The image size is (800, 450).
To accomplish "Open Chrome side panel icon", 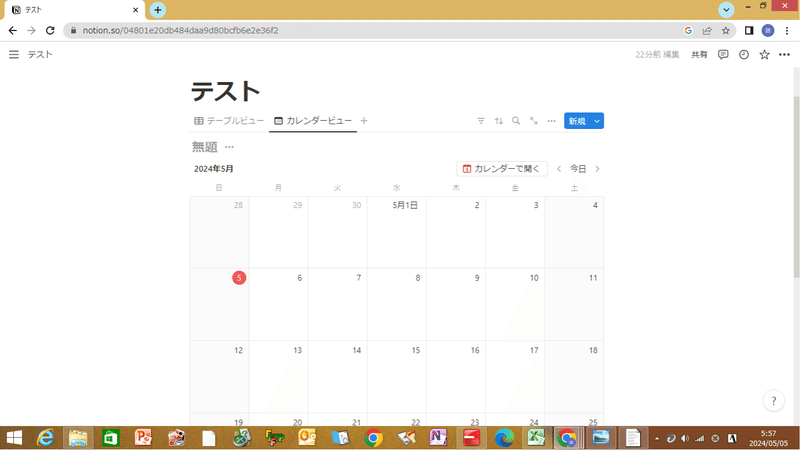I will pos(749,31).
